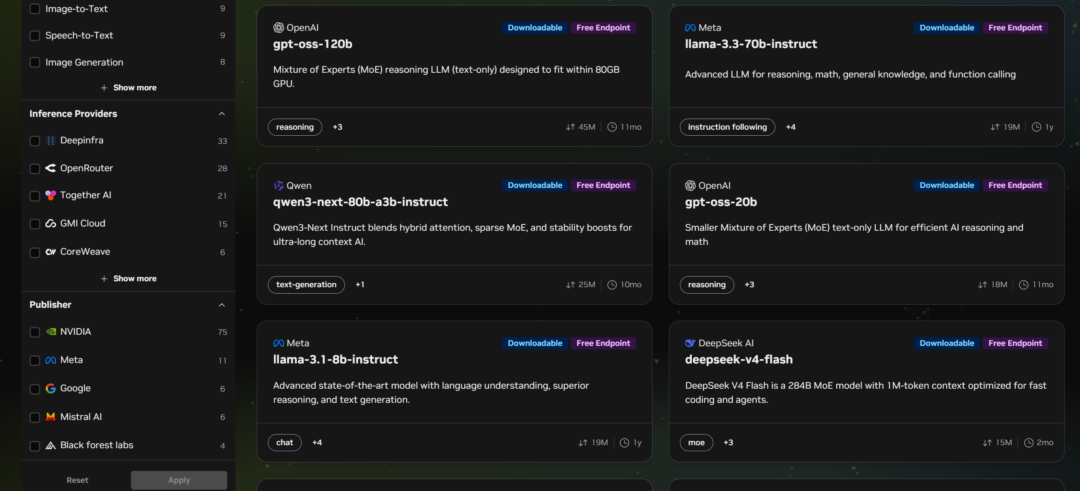
Task: Click the download count icon on llama-3.1-8b-instruct
Action: 583,443
